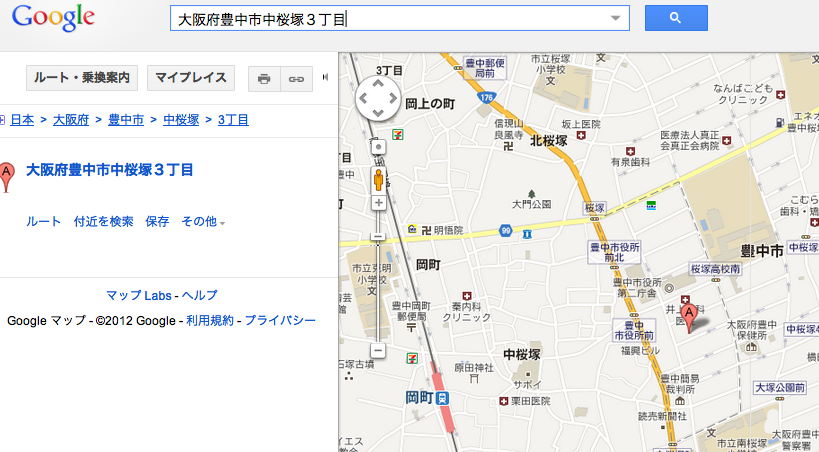Click 明悟院 temple icon

point(426,230)
